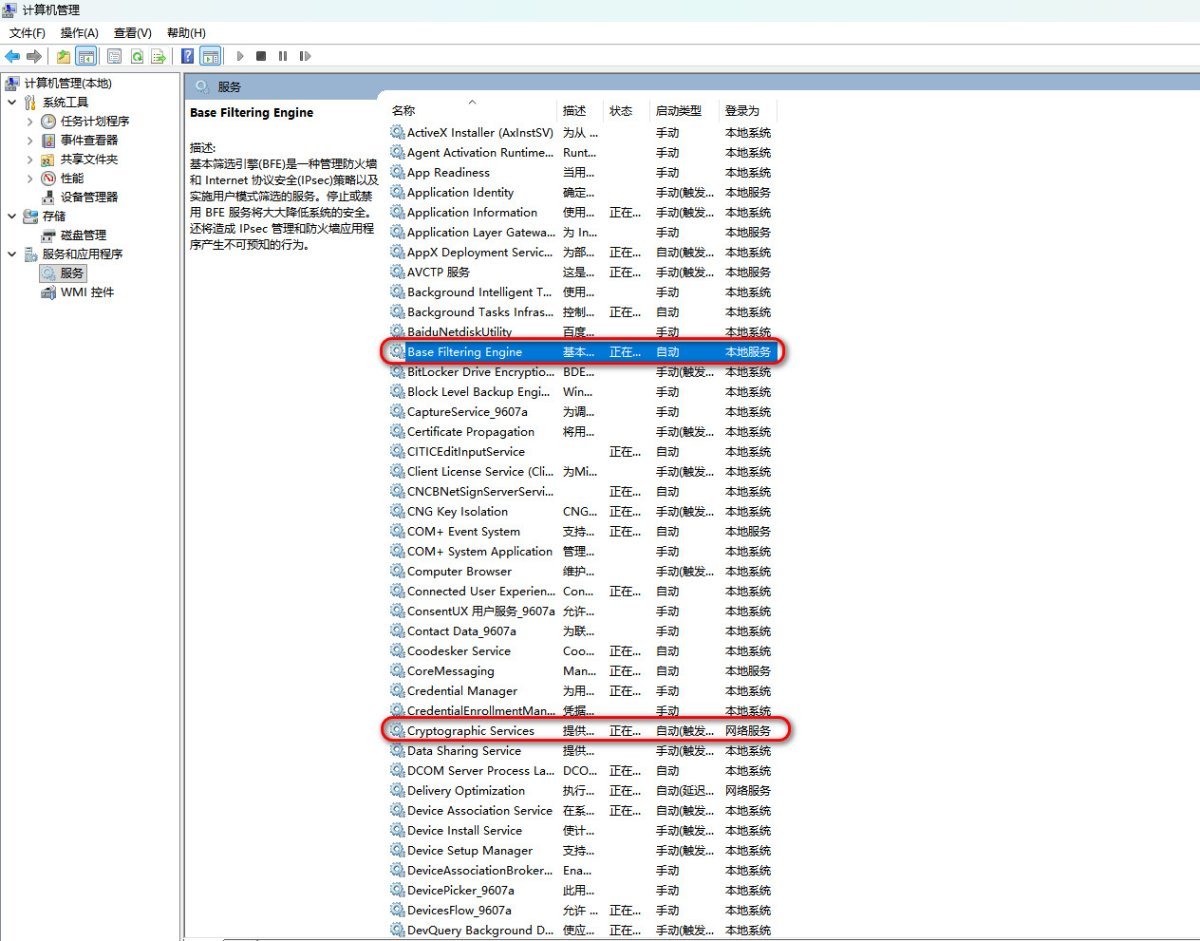Image resolution: width=1200 pixels, height=941 pixels.
Task: Collapse the 系统工具 tree node
Action: [12, 102]
